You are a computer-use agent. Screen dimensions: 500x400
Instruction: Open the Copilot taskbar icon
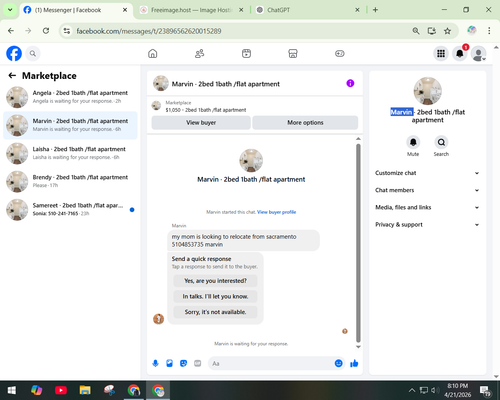pos(36,390)
